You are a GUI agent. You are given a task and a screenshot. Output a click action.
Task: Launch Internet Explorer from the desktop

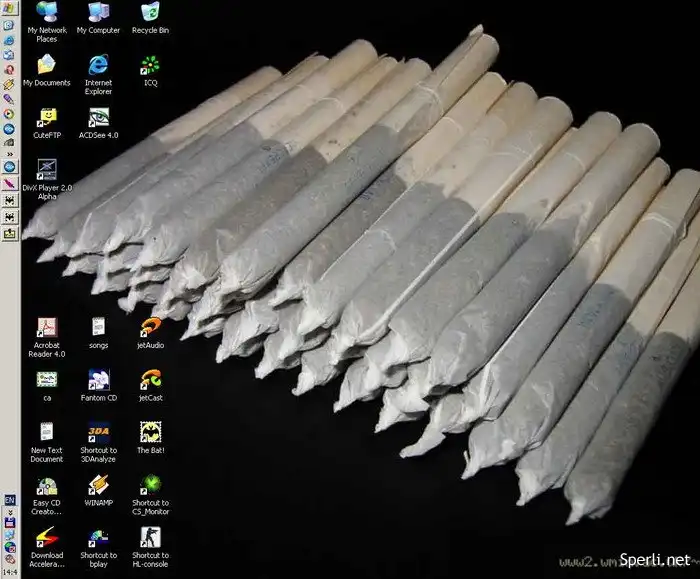(98, 66)
